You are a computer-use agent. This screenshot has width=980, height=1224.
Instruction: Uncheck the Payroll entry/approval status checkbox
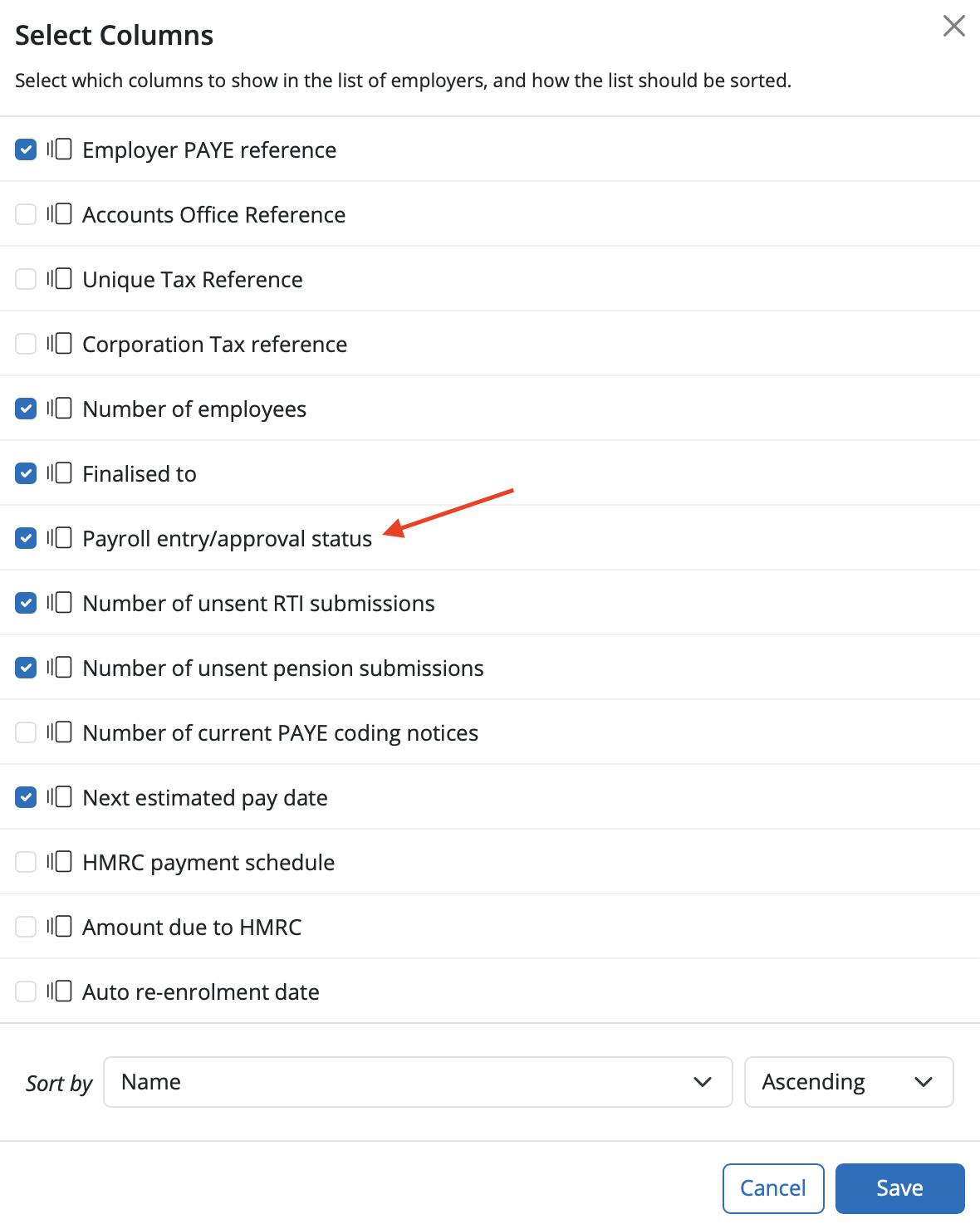[x=26, y=538]
